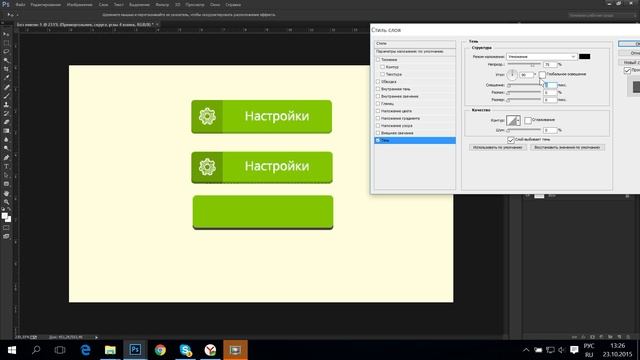
Task: Enable the Наложение цвета checkbox
Action: (x=378, y=111)
